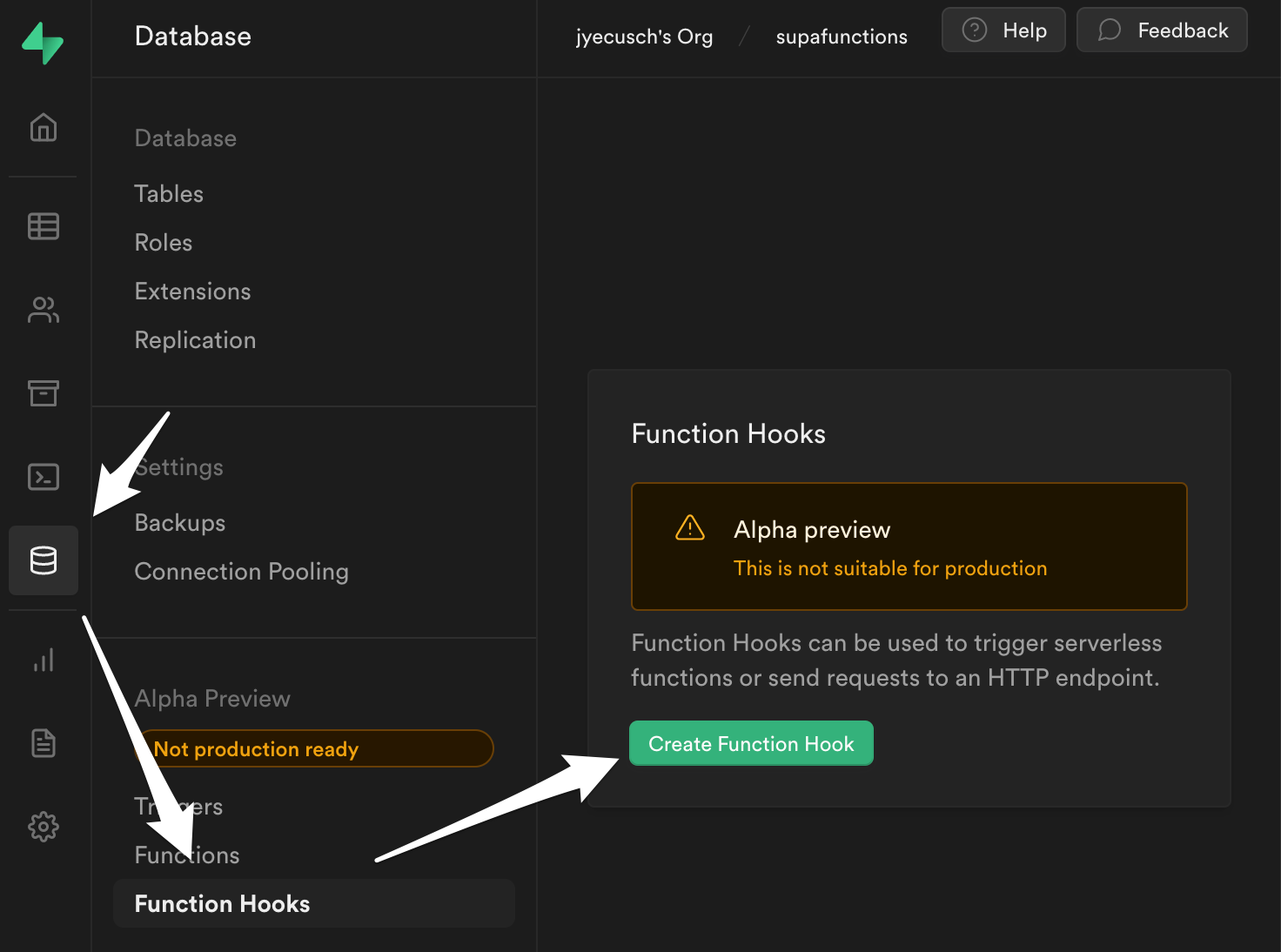This screenshot has height=952, width=1281.
Task: Open the Extensions page
Action: (x=192, y=291)
